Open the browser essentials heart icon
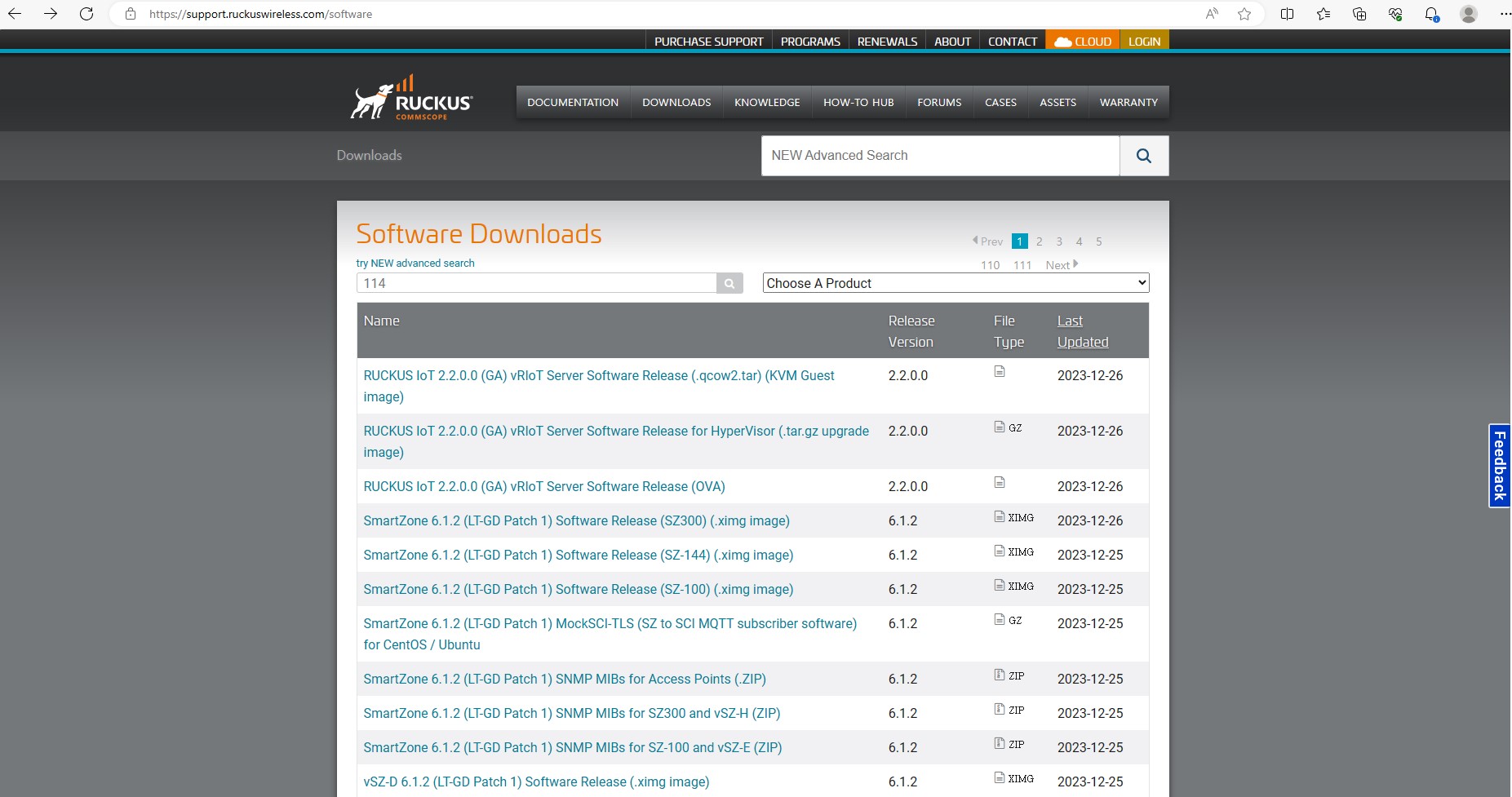Viewport: 1512px width, 797px height. 1395,14
